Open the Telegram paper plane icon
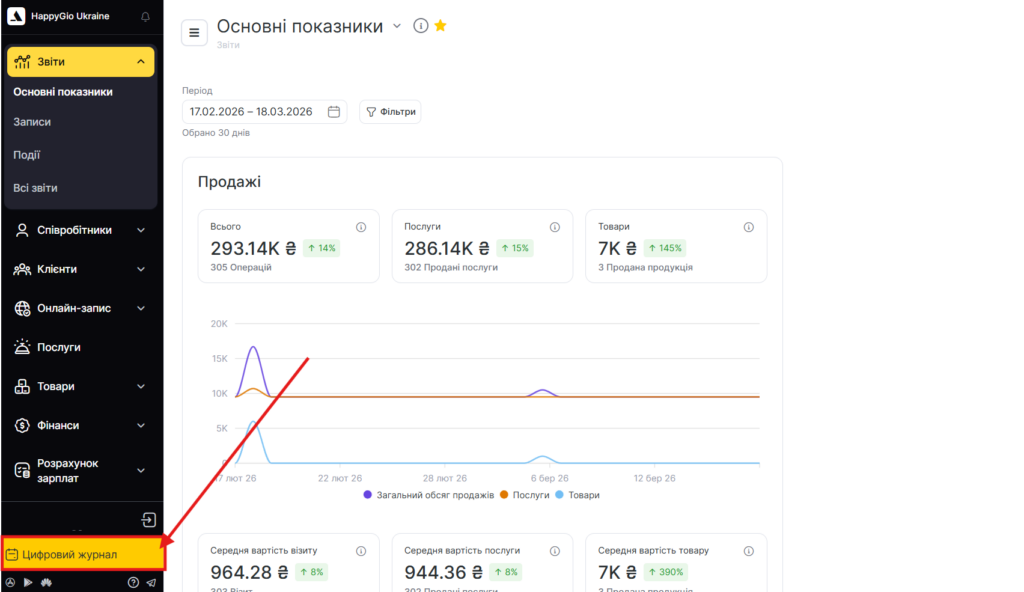The width and height of the screenshot is (1024, 592). coord(151,582)
